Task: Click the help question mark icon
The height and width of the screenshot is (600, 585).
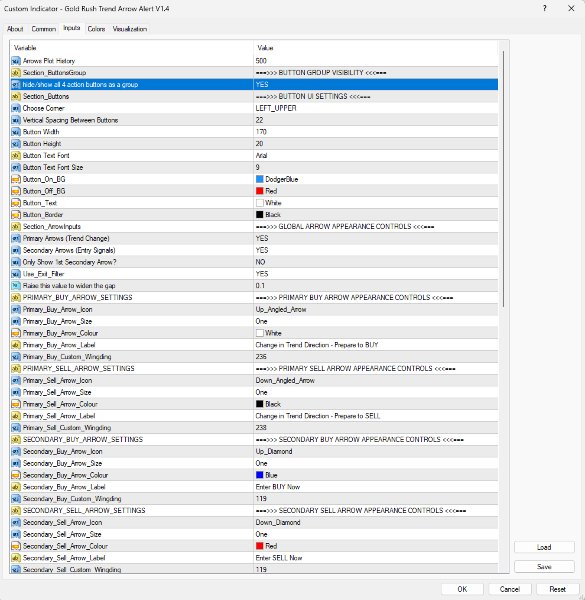Action: [x=544, y=8]
